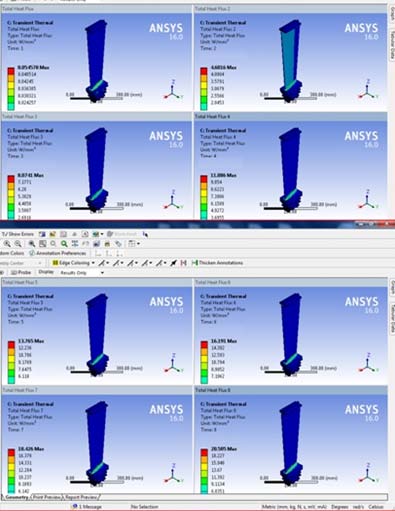This screenshot has height=511, width=395.
Task: Click the 1 Message status bar entry
Action: (x=87, y=507)
